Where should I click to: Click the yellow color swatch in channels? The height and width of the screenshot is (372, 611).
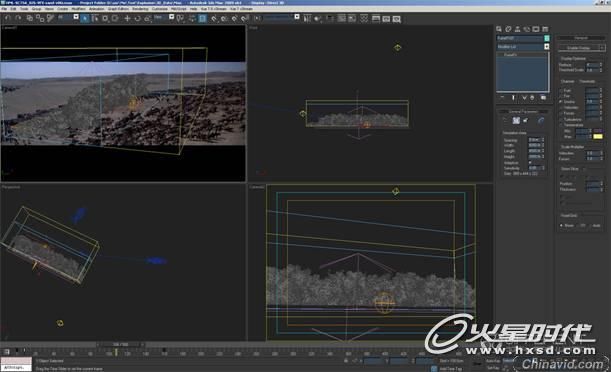[598, 137]
